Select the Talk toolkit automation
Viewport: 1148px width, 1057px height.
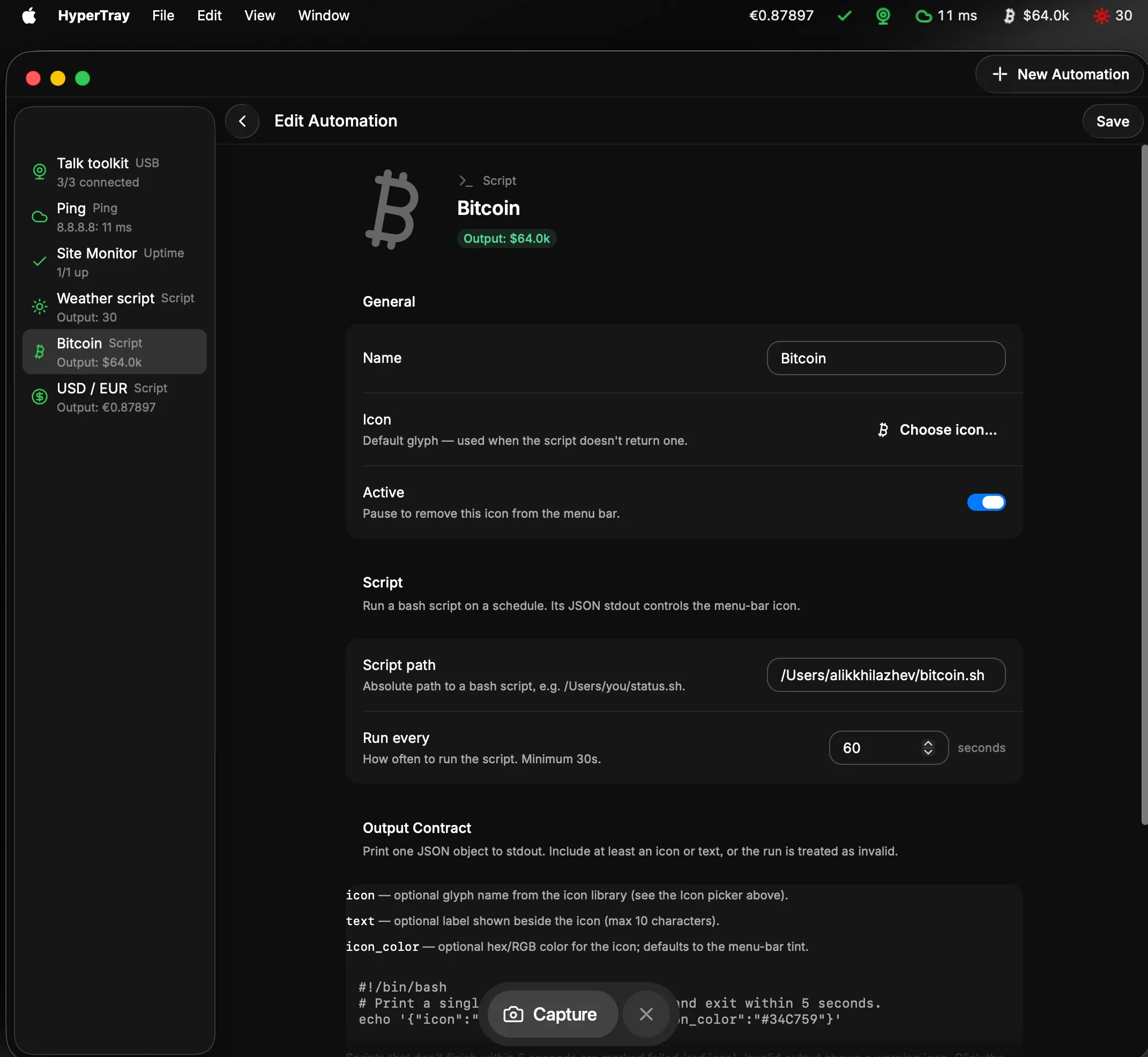click(114, 172)
